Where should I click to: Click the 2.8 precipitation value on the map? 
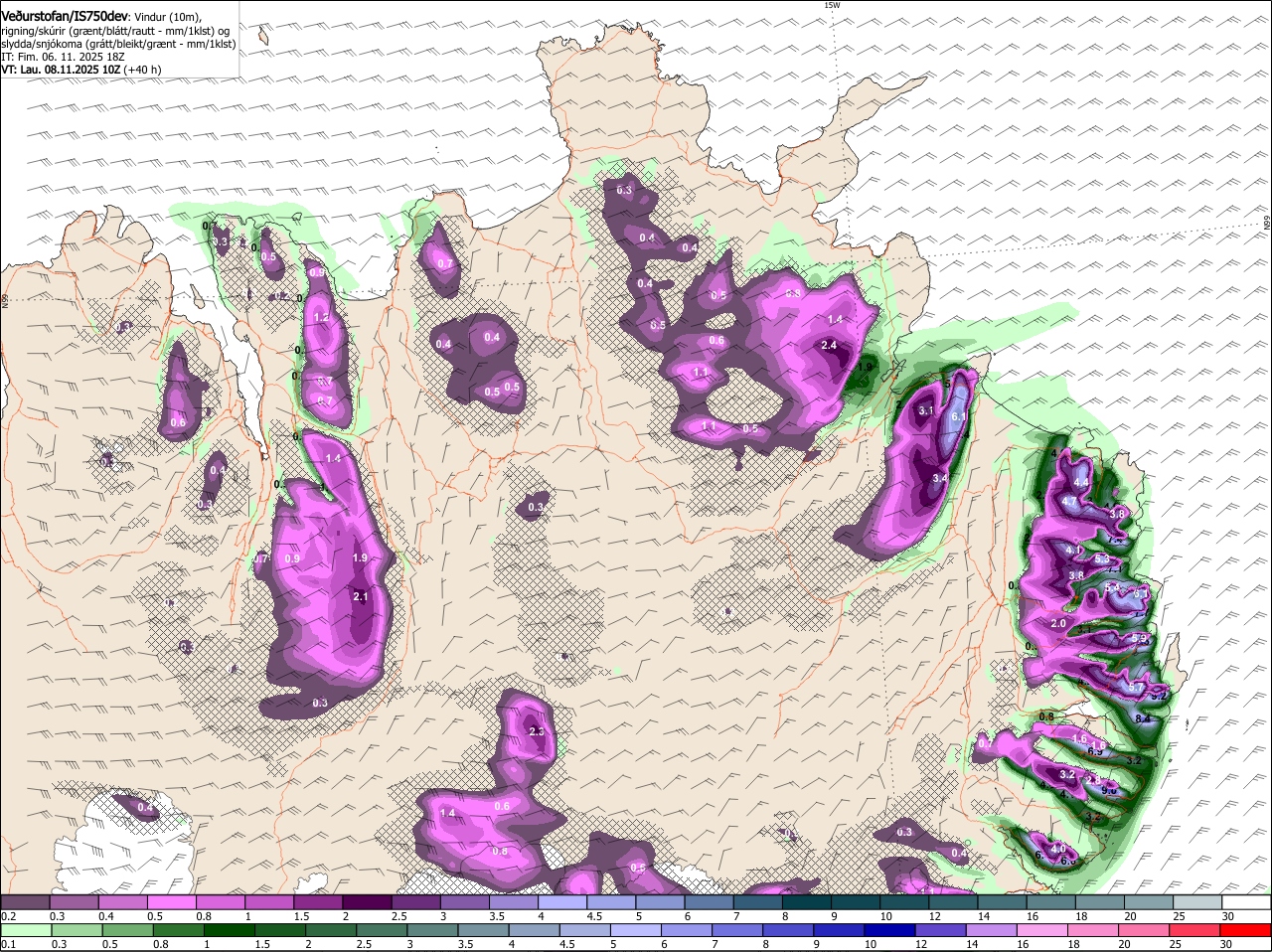1093,780
